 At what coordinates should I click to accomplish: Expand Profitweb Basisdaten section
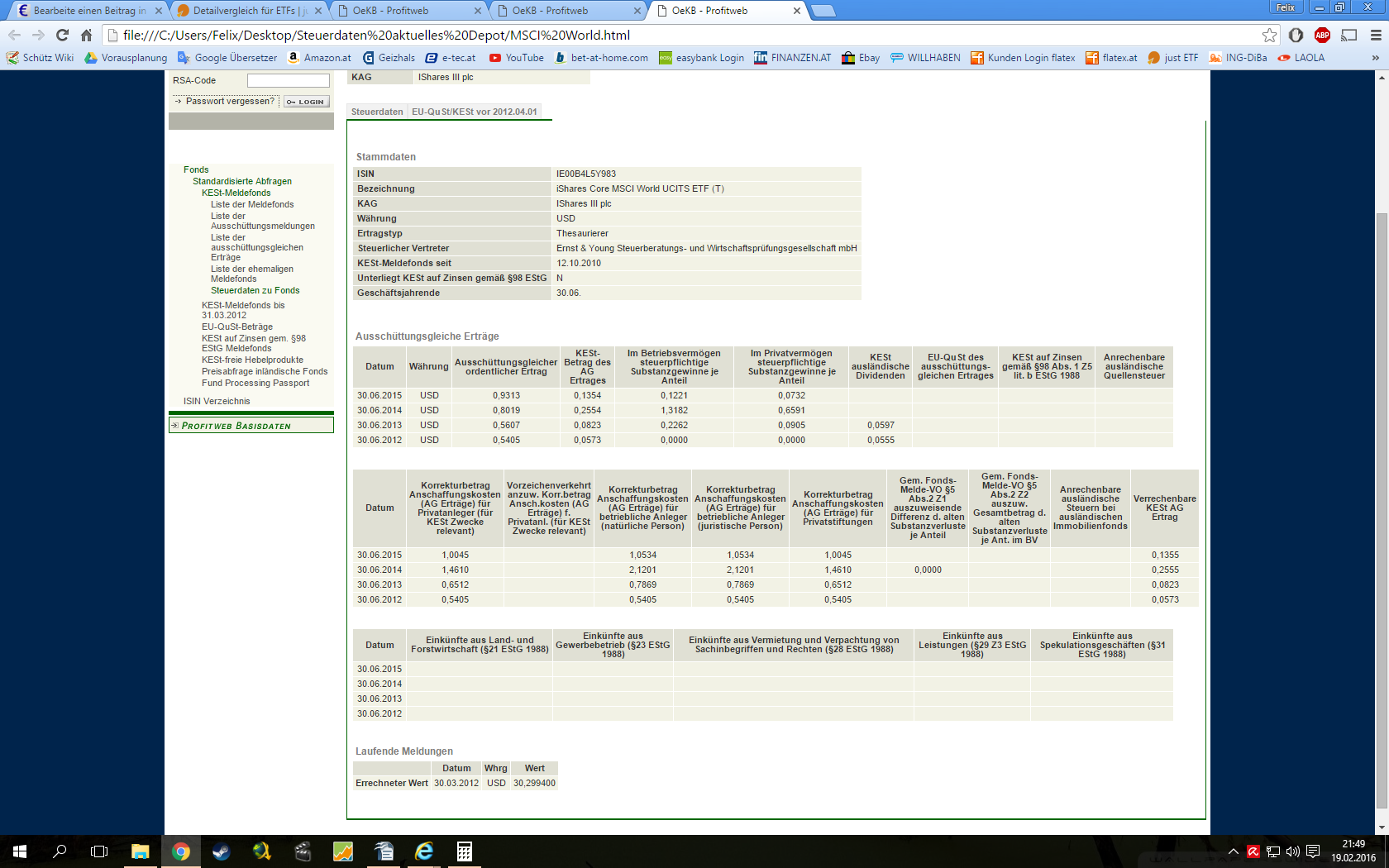pyautogui.click(x=251, y=426)
